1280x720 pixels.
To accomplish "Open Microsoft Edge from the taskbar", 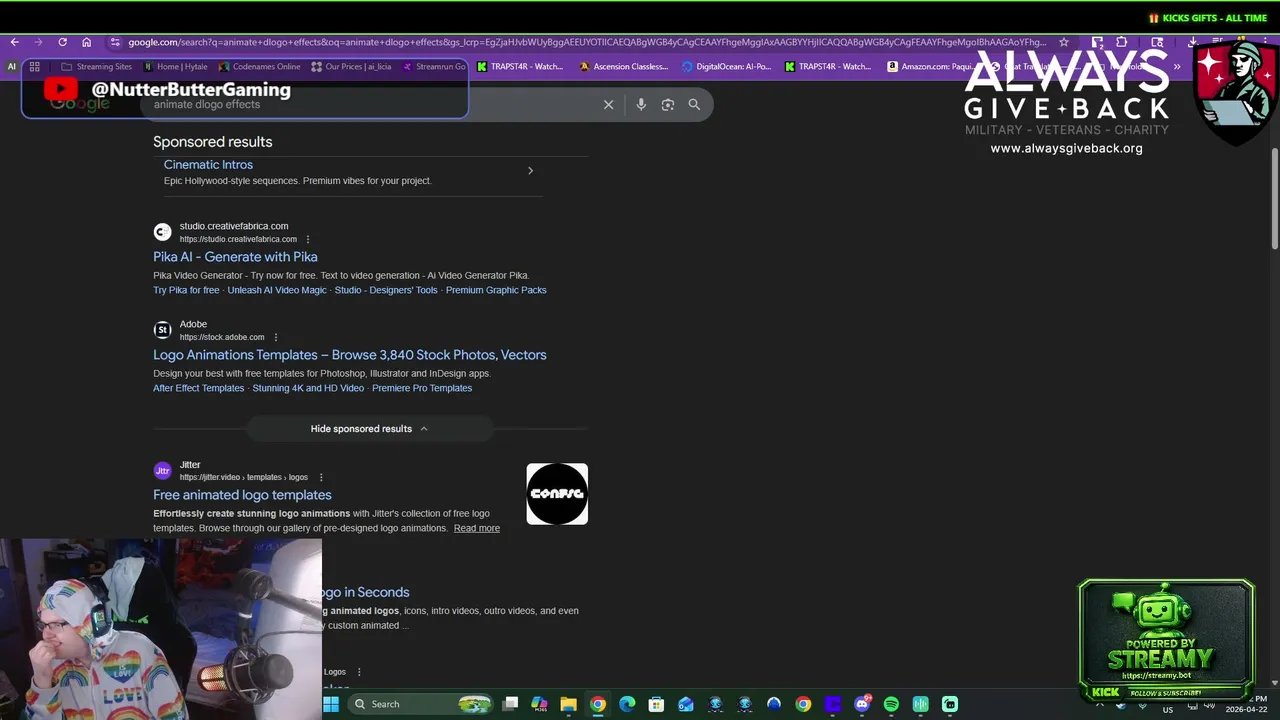I will pyautogui.click(x=627, y=704).
